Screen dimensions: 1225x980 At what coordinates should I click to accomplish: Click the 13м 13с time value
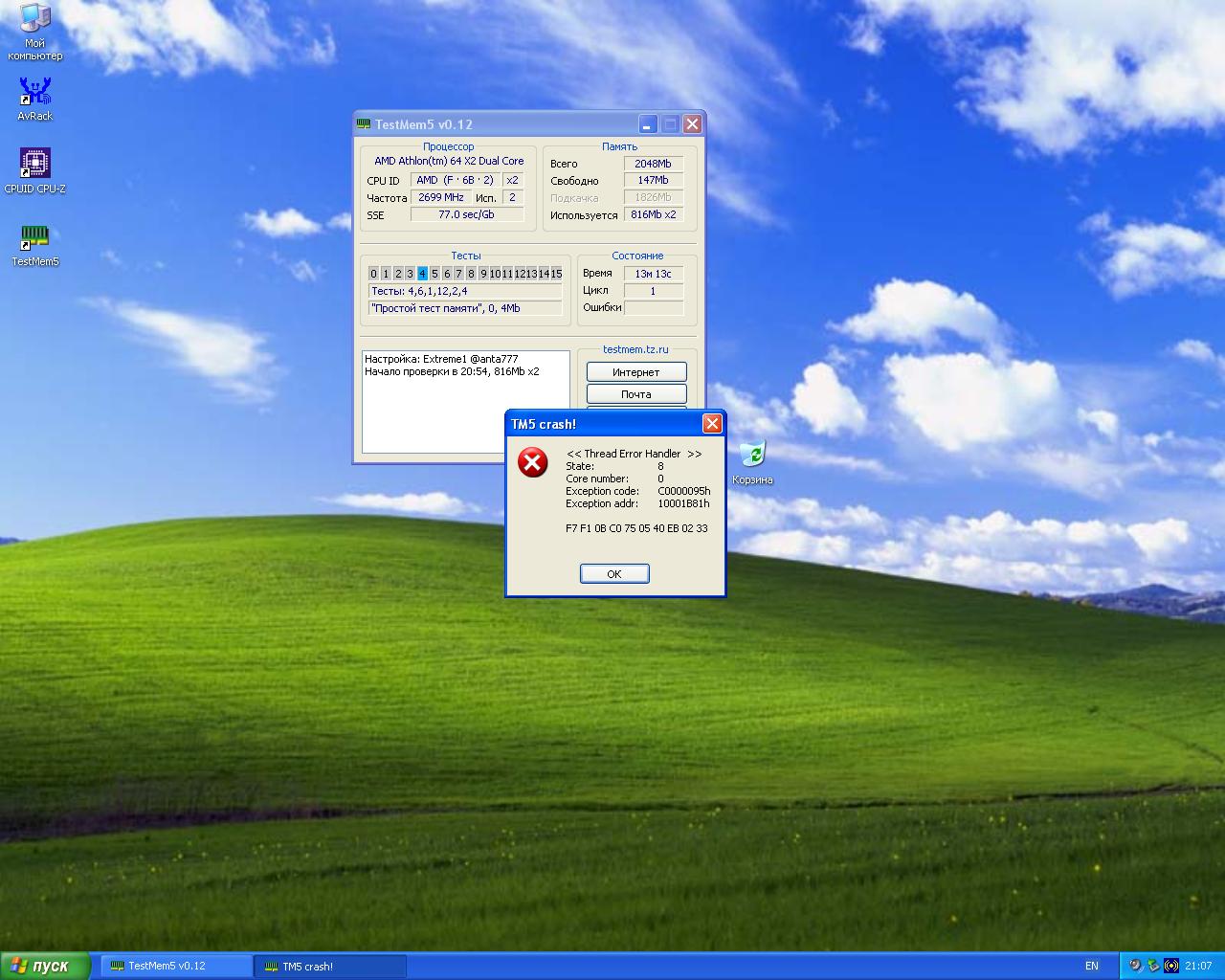[x=654, y=274]
